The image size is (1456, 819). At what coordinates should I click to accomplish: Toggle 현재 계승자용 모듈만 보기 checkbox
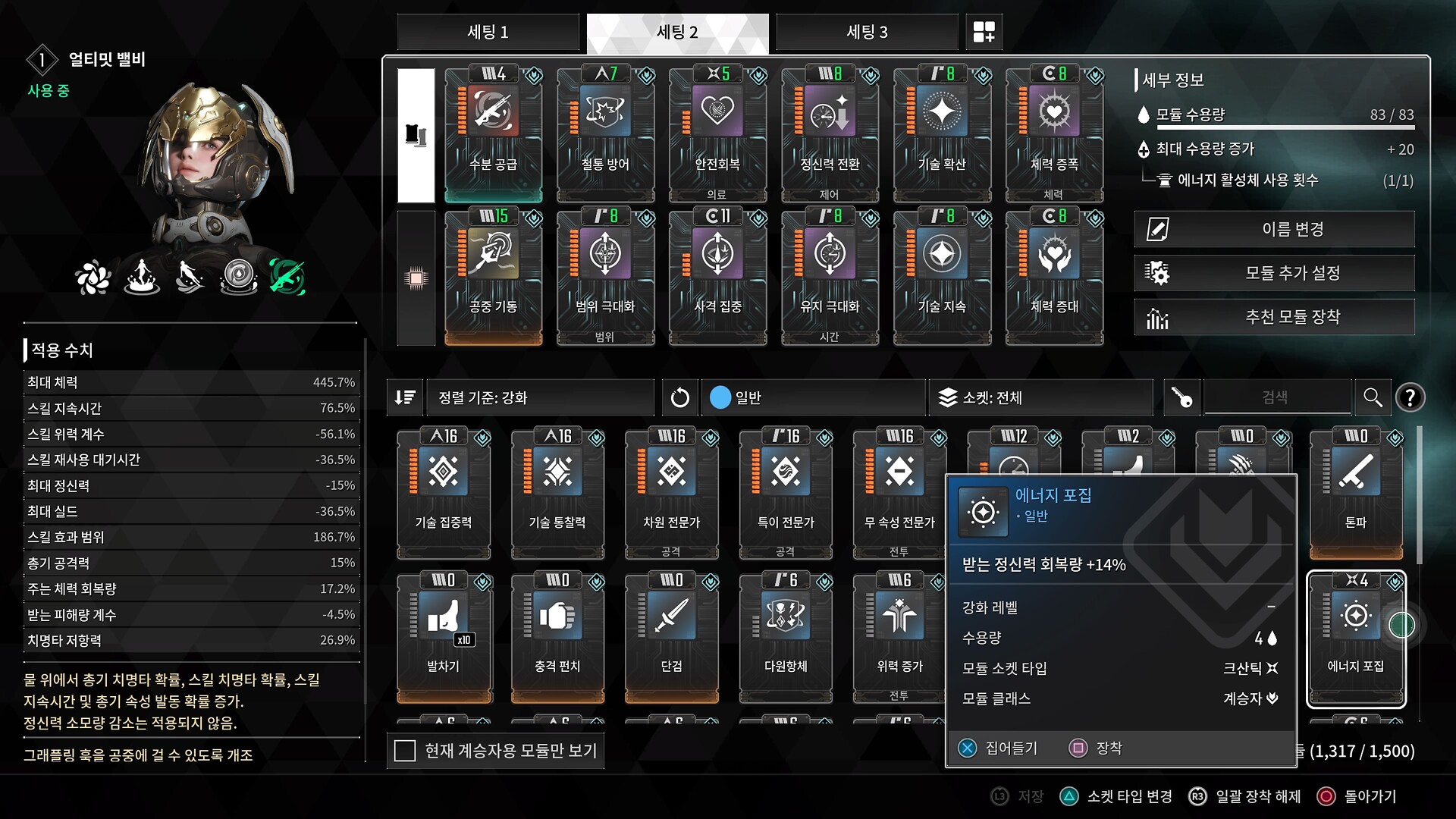tap(405, 751)
